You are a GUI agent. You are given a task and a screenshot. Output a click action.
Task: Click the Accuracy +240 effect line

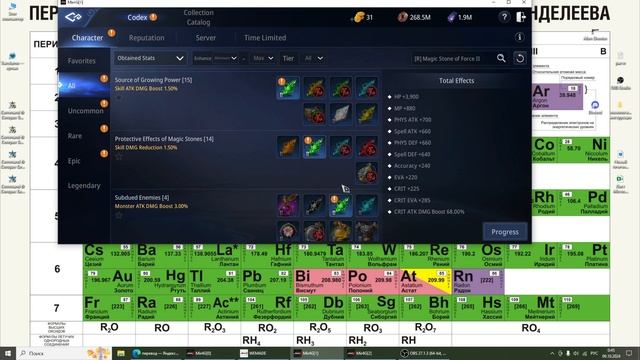(412, 166)
